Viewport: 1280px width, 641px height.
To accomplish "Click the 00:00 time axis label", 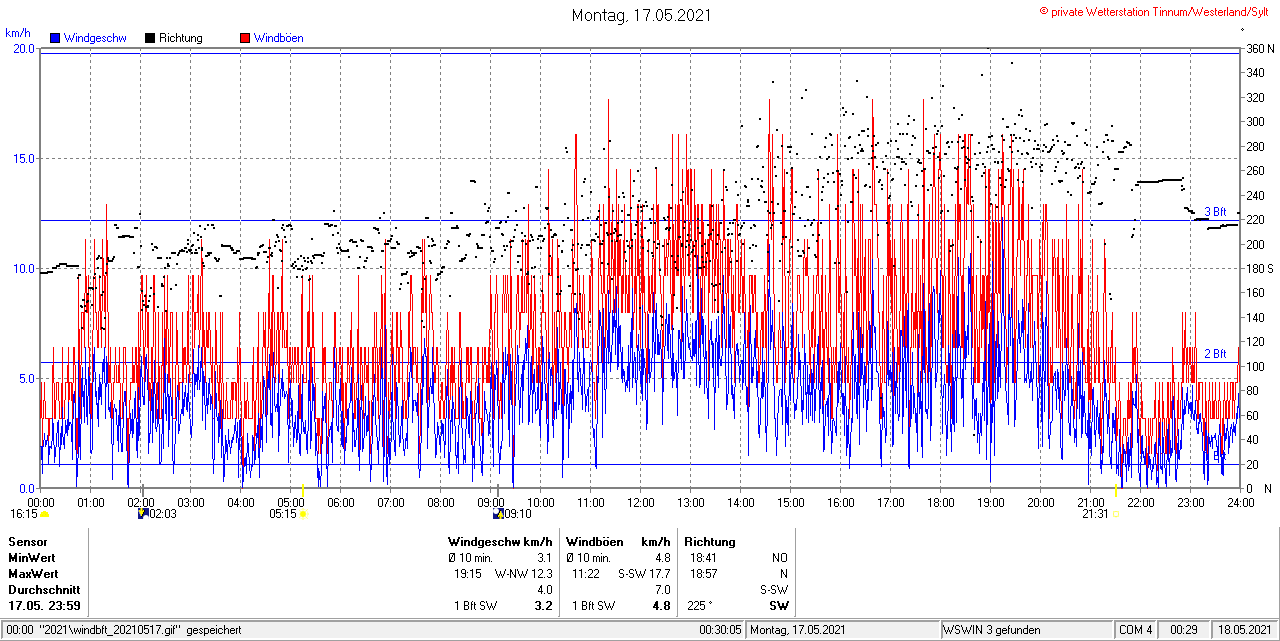I will (x=41, y=502).
